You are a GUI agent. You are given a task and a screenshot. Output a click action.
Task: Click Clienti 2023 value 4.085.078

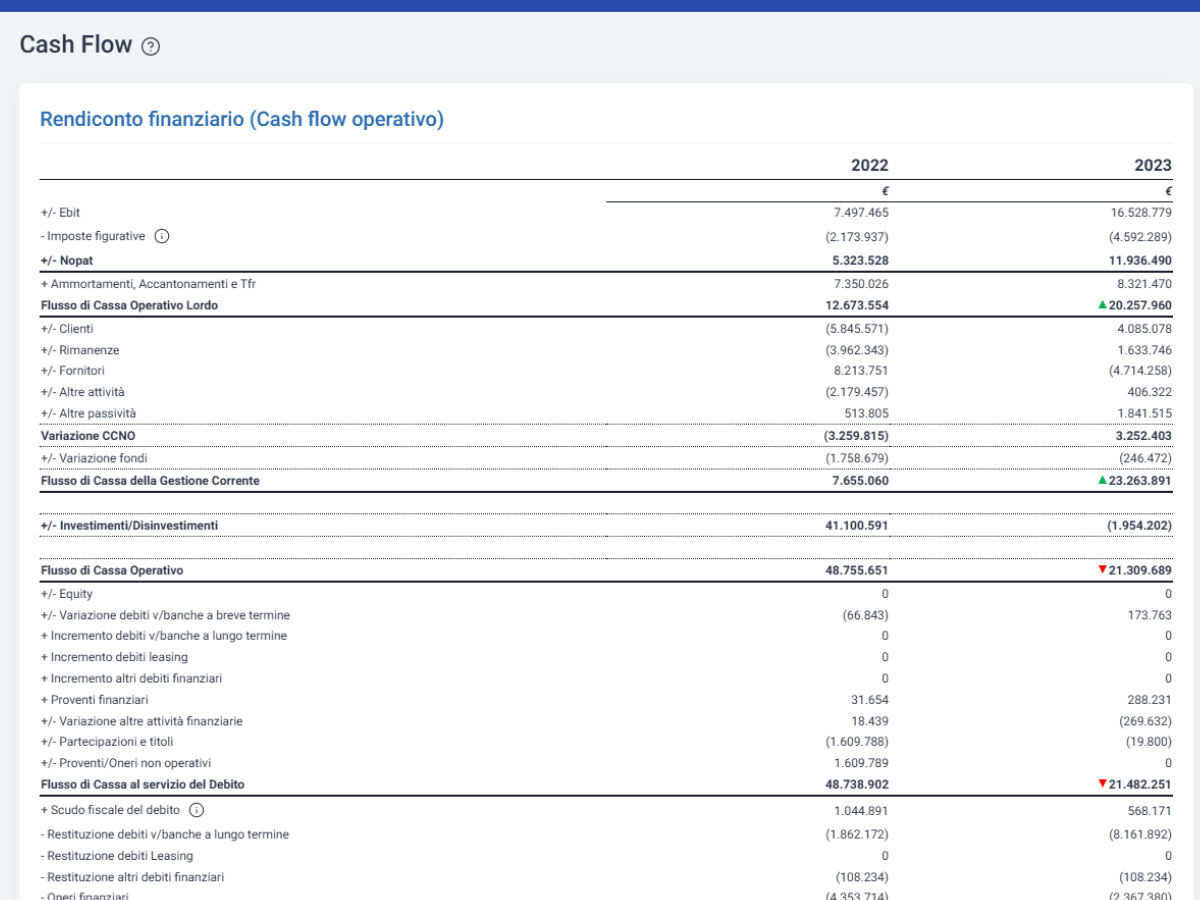tap(1143, 329)
